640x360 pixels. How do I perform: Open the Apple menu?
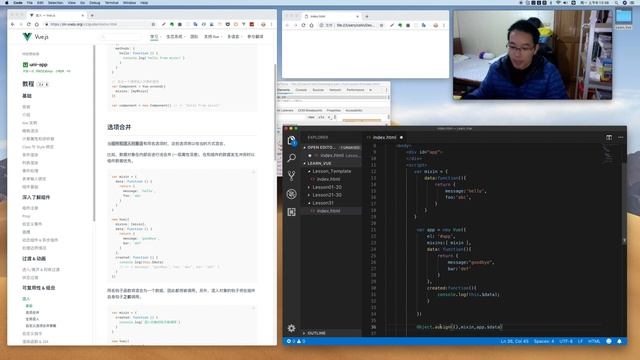click(7, 2)
